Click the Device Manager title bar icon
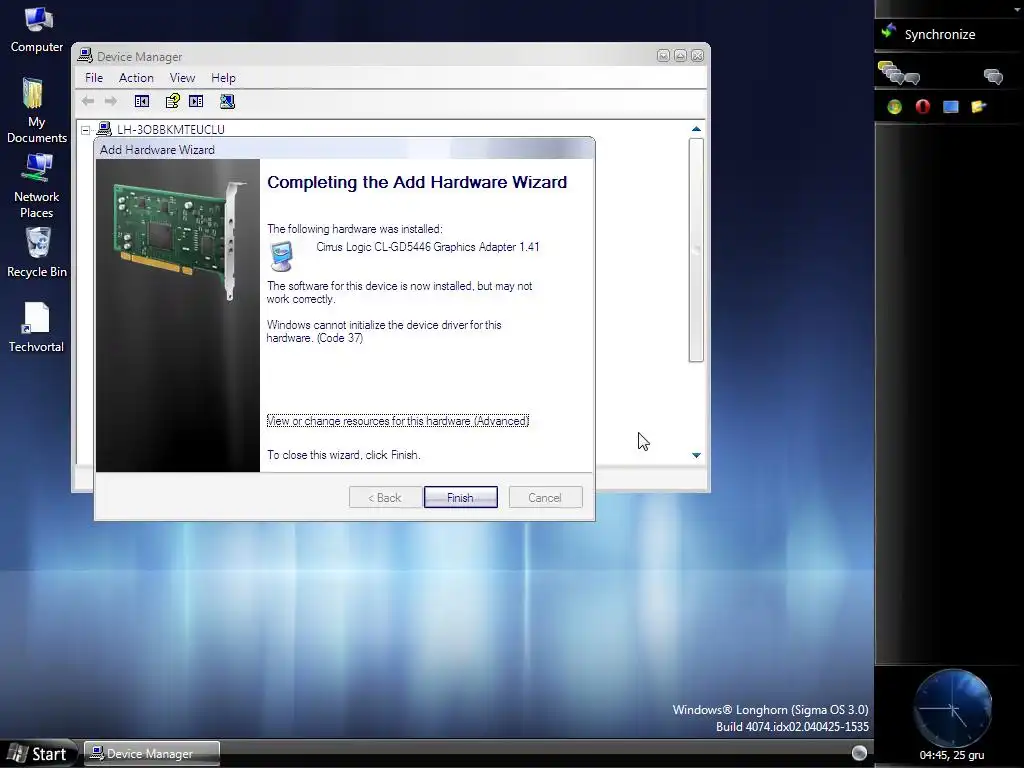 [85, 56]
